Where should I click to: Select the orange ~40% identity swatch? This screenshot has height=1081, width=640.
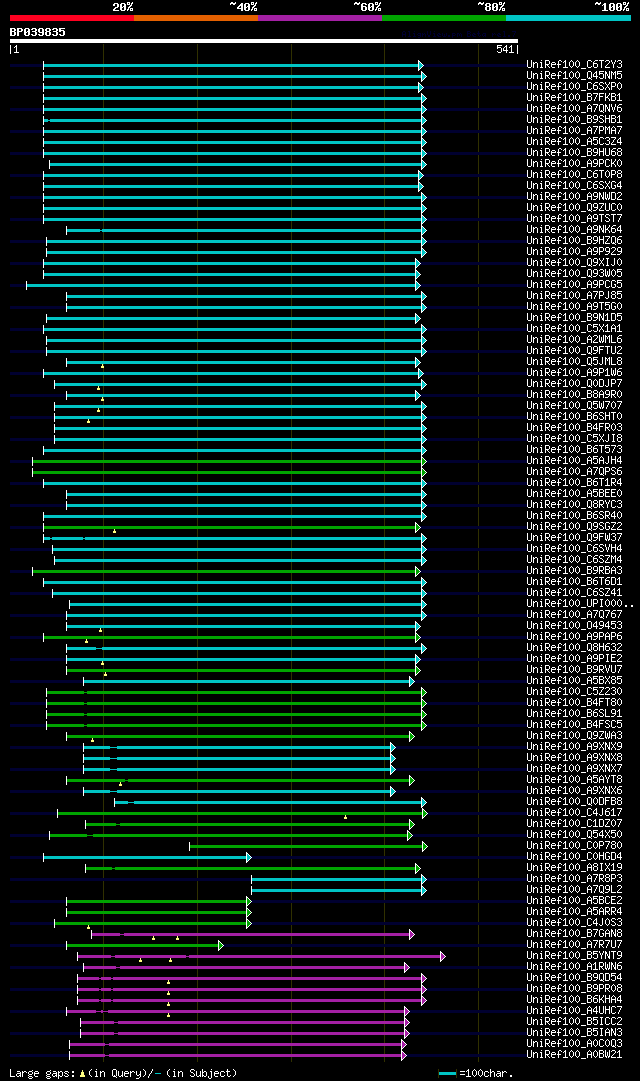coord(196,18)
